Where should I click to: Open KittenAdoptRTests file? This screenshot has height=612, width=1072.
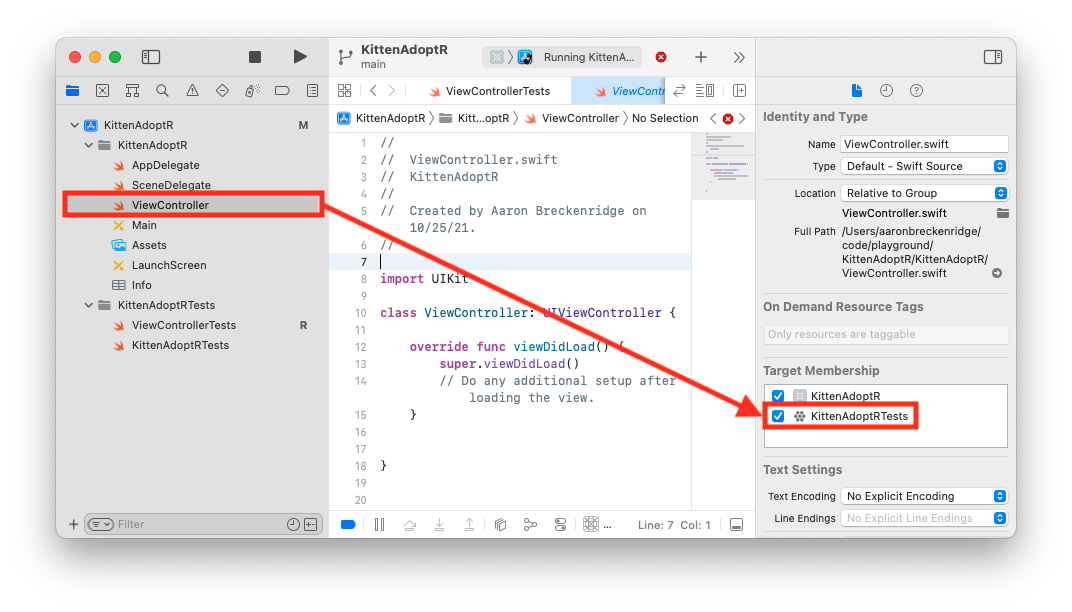click(x=180, y=345)
